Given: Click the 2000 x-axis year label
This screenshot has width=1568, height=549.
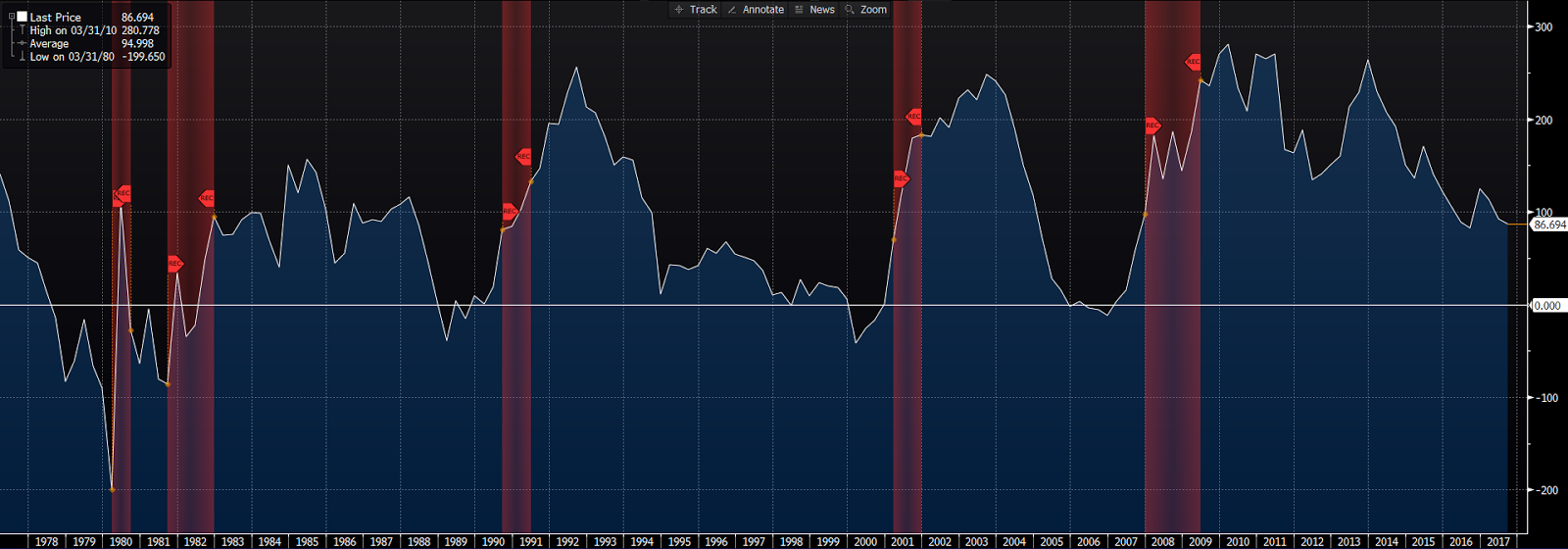Looking at the screenshot, I should pyautogui.click(x=865, y=541).
